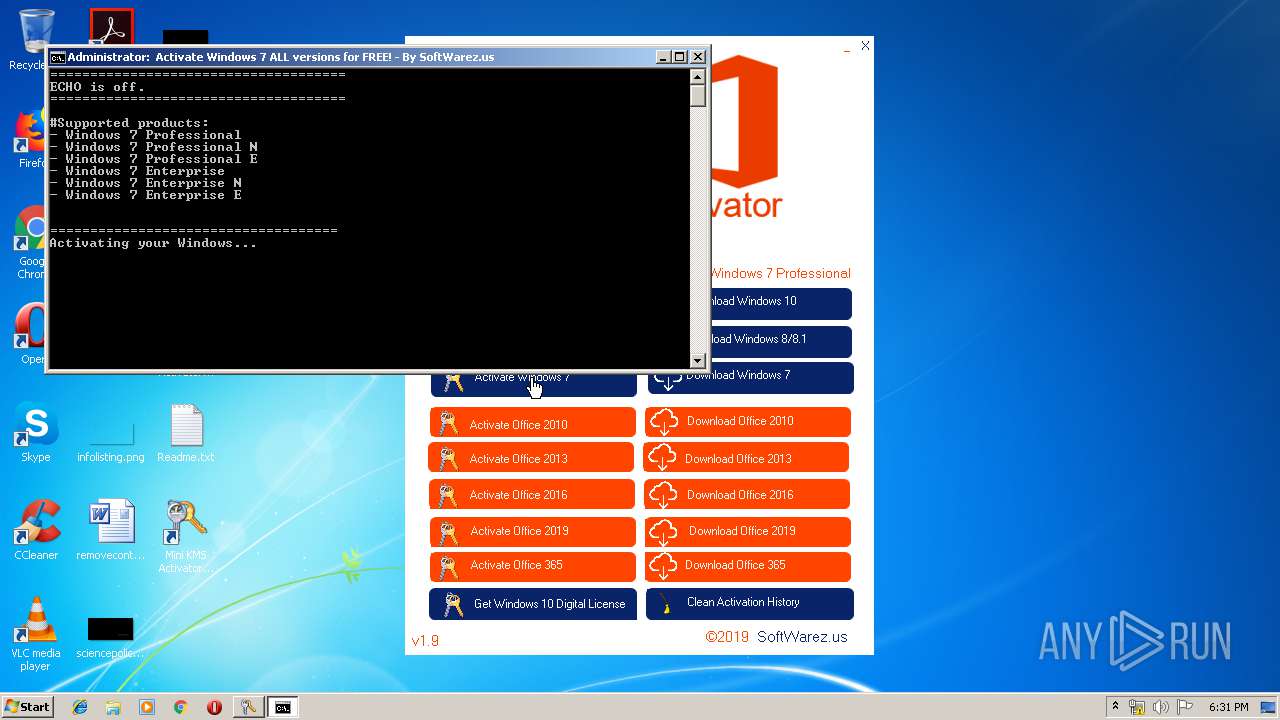The width and height of the screenshot is (1280, 720).
Task: Launch VLC media player shortcut
Action: click(36, 634)
